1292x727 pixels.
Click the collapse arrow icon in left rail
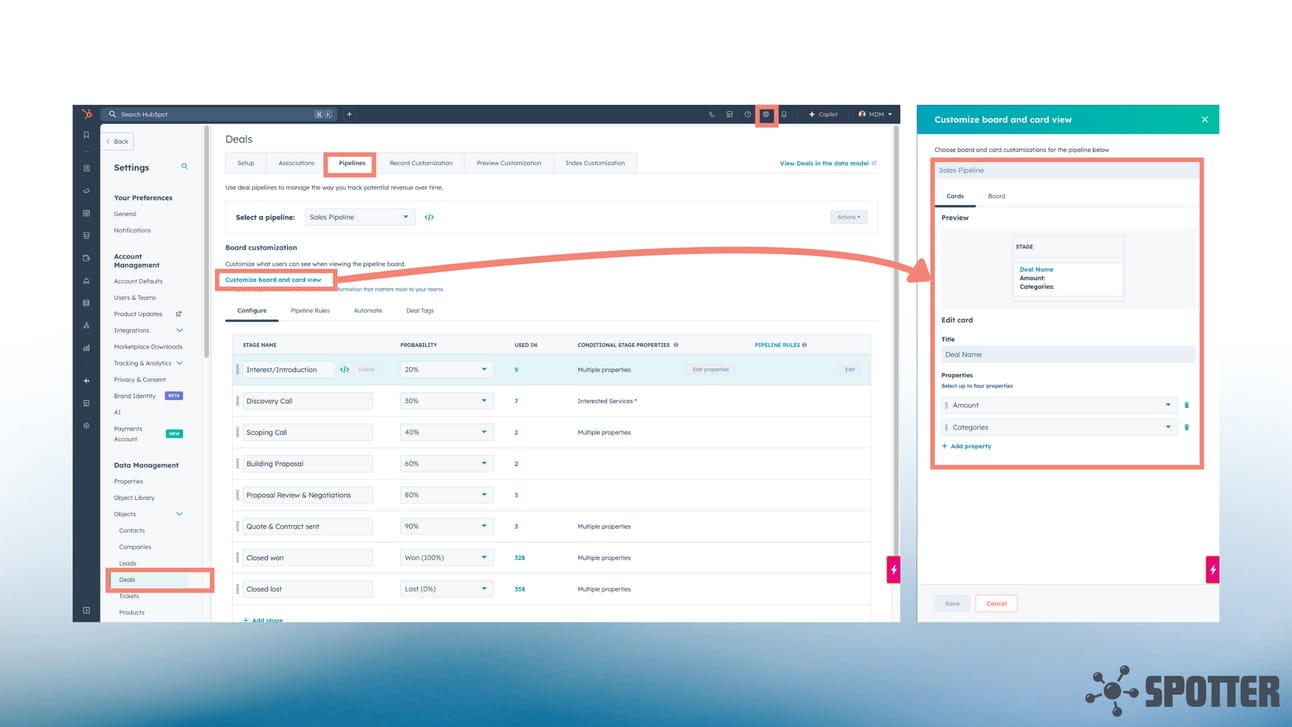click(x=86, y=381)
